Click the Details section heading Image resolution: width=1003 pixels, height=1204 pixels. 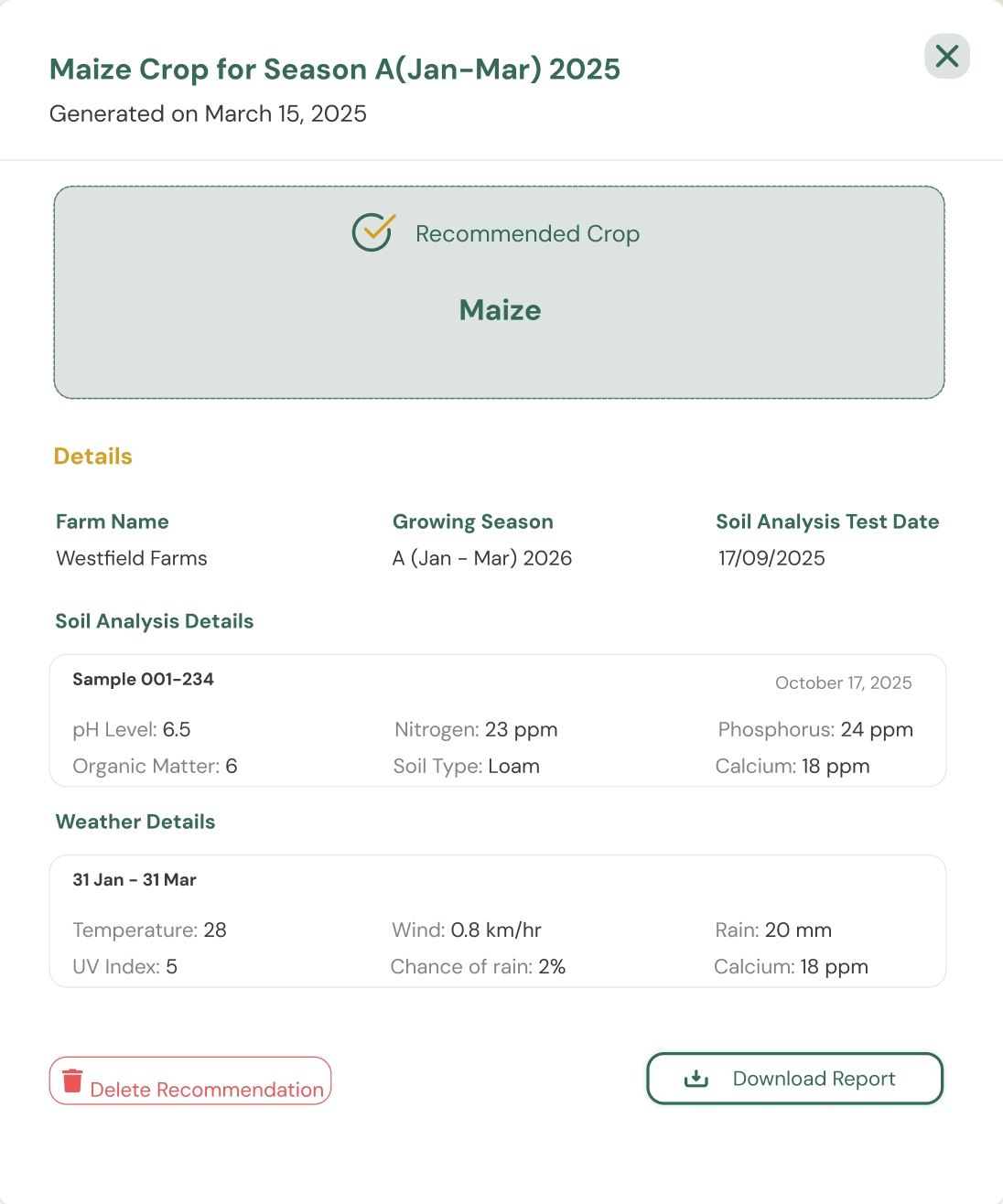pos(93,457)
